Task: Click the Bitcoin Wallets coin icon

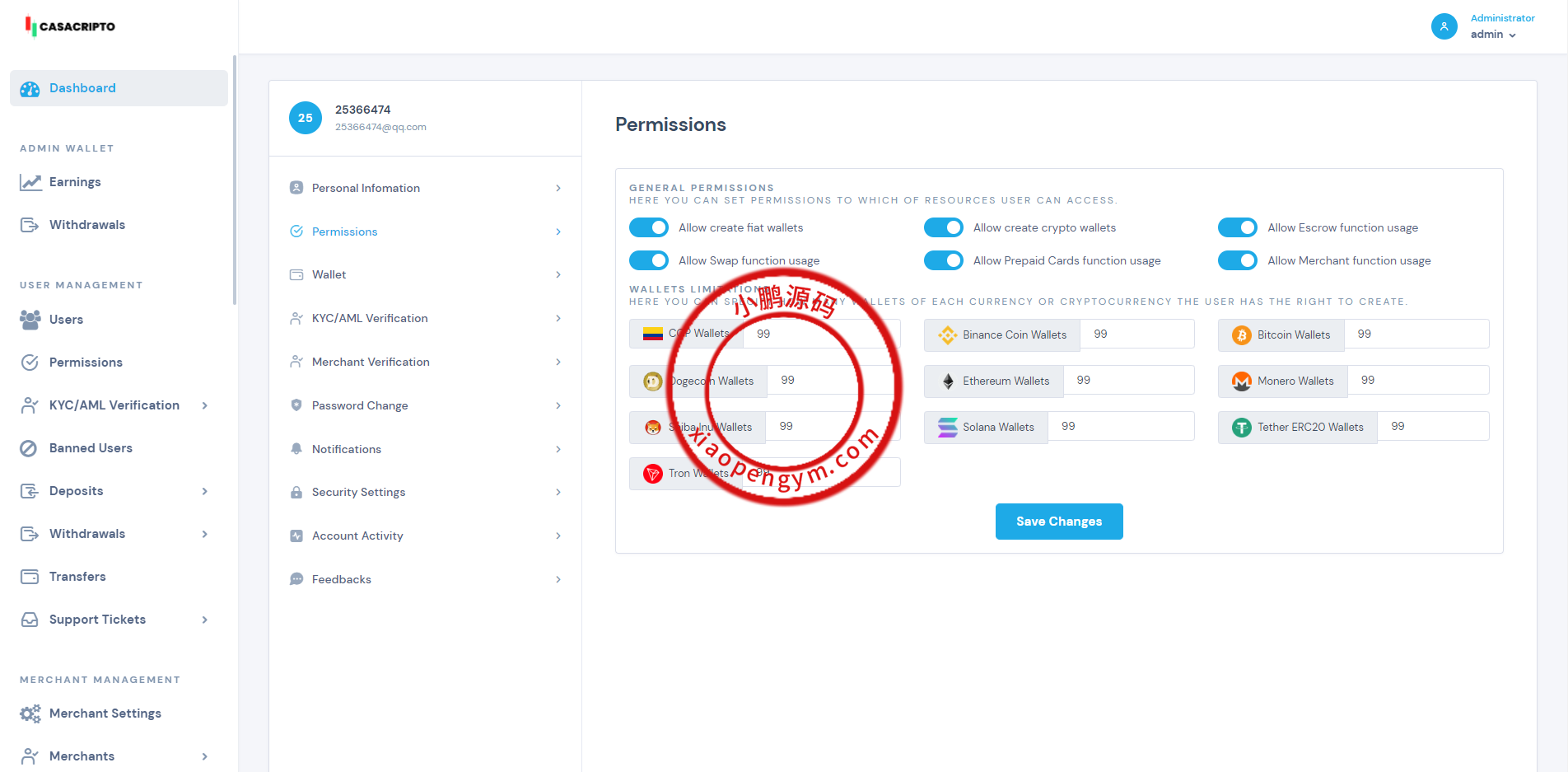Action: [x=1241, y=335]
